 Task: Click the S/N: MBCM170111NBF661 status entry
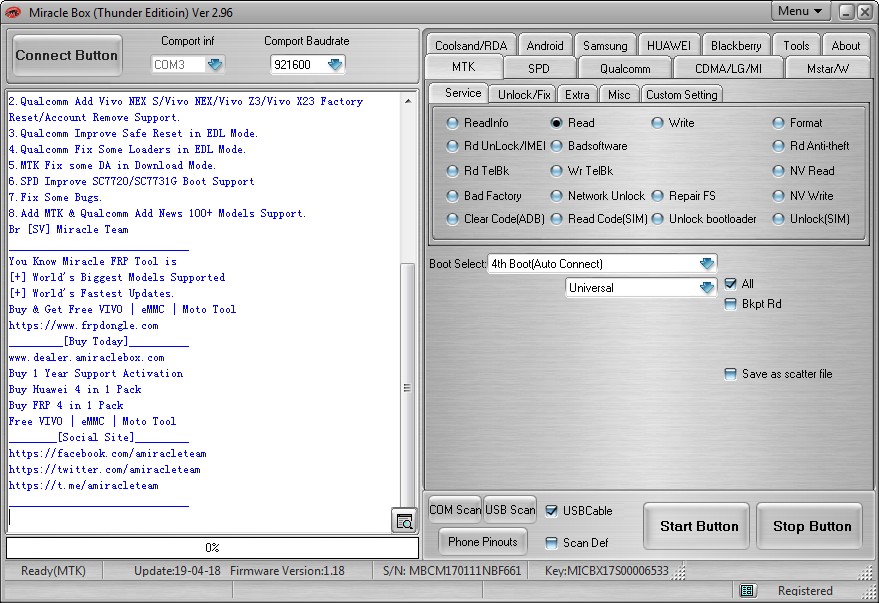(452, 570)
